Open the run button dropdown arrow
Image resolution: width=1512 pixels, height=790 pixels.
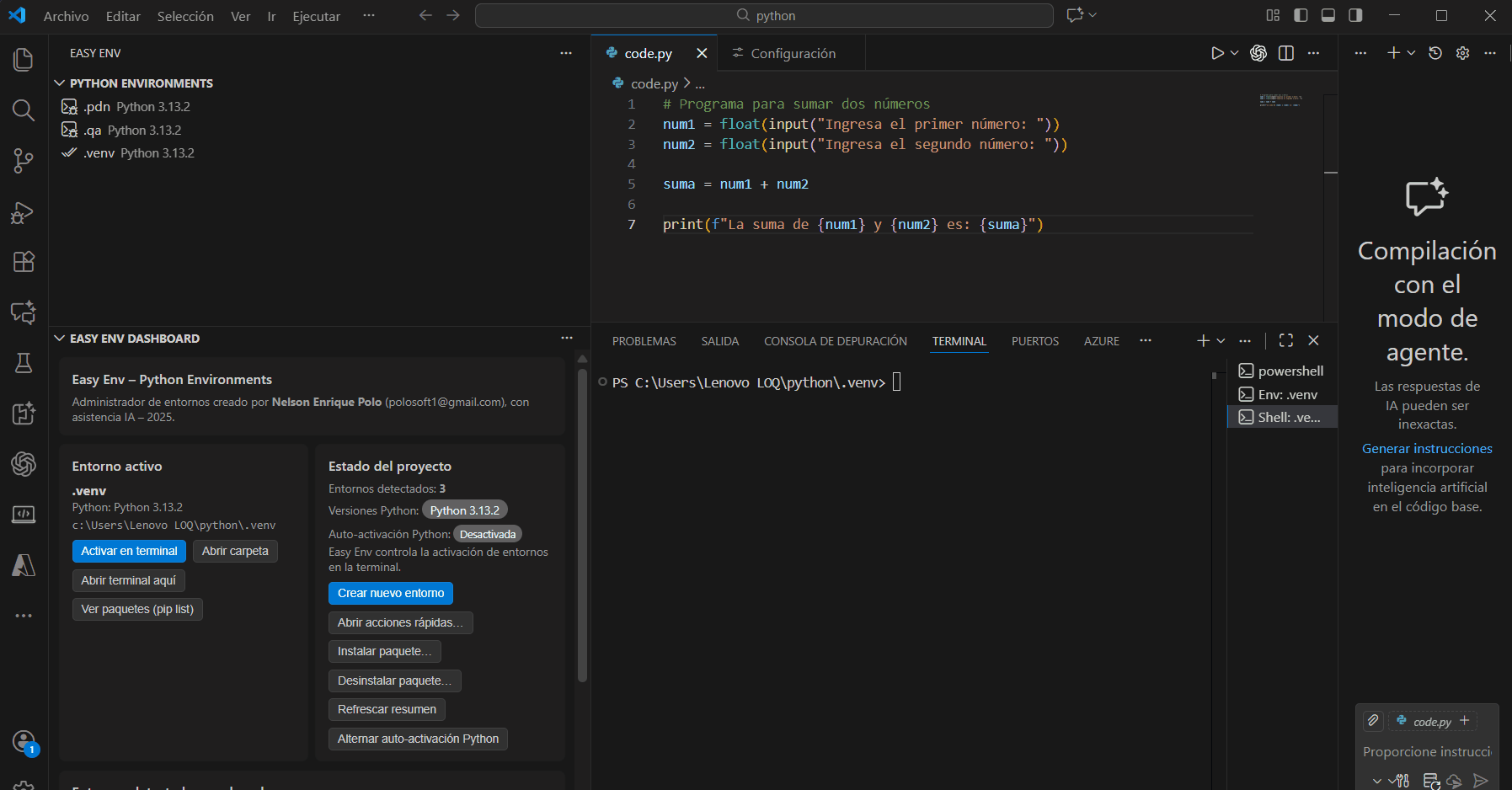pyautogui.click(x=1235, y=53)
